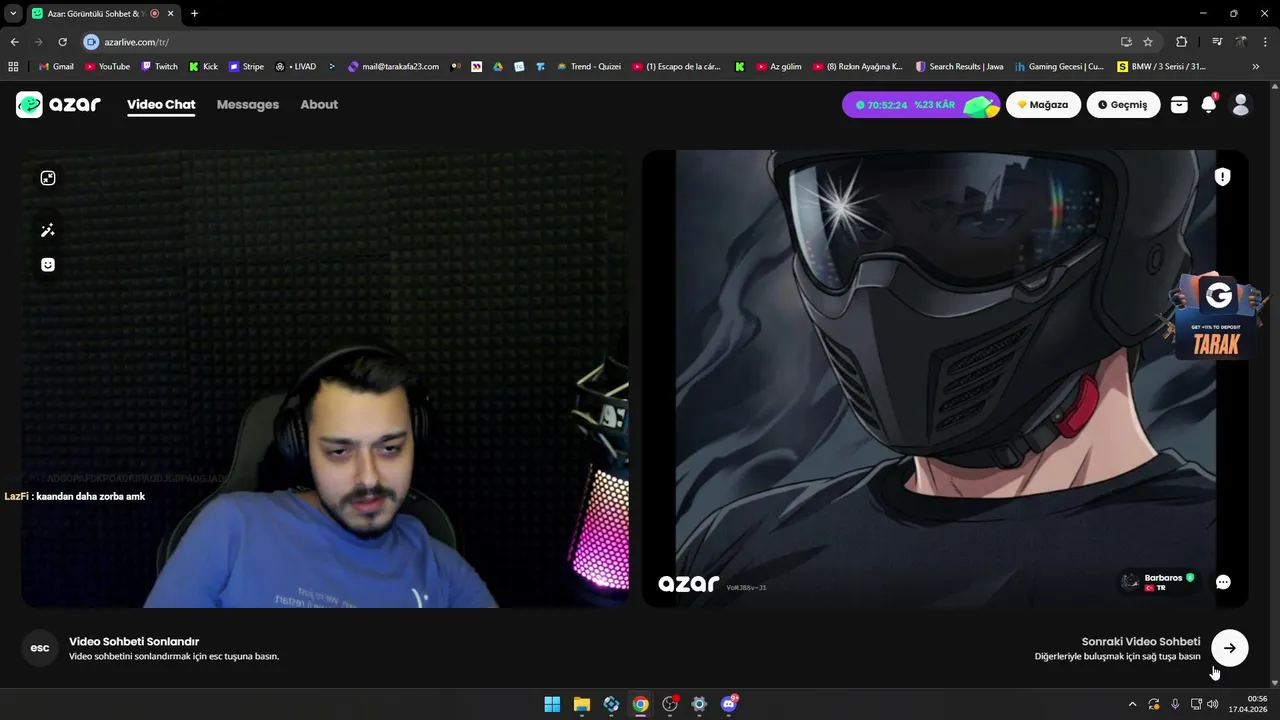Image resolution: width=1280 pixels, height=720 pixels.
Task: Open the magic wand effects tool
Action: [48, 231]
